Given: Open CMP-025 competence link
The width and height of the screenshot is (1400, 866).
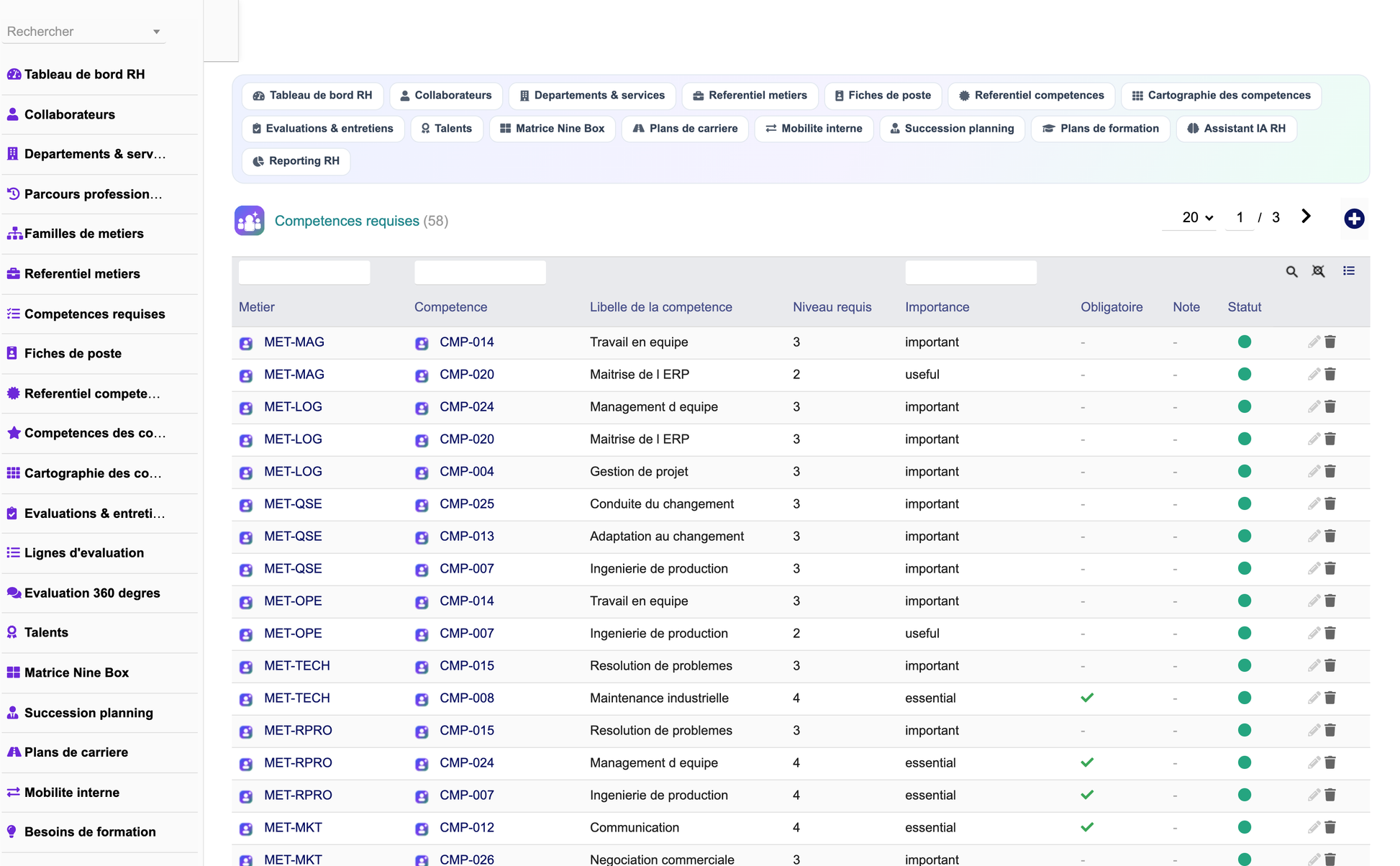Looking at the screenshot, I should (466, 503).
